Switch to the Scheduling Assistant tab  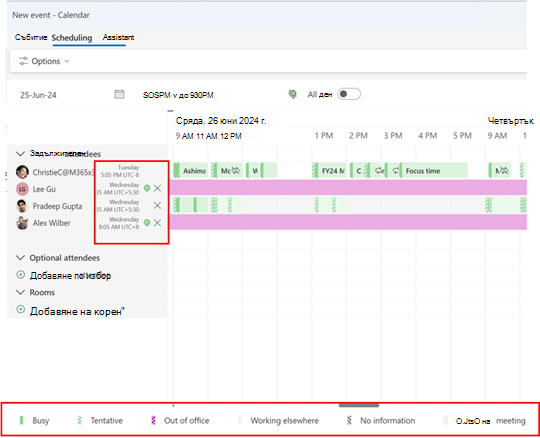(93, 38)
